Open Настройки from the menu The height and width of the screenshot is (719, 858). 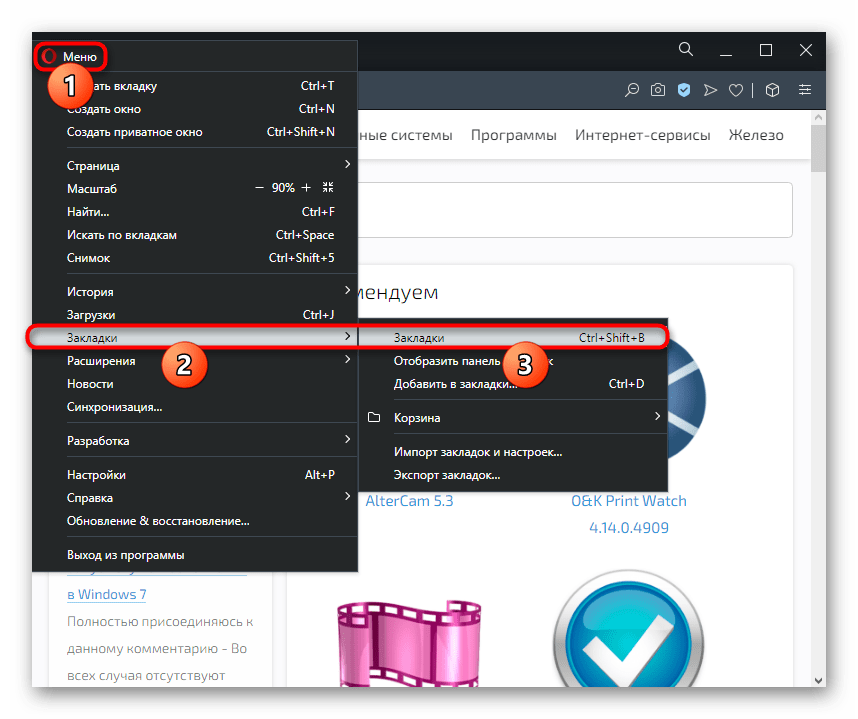(x=195, y=474)
